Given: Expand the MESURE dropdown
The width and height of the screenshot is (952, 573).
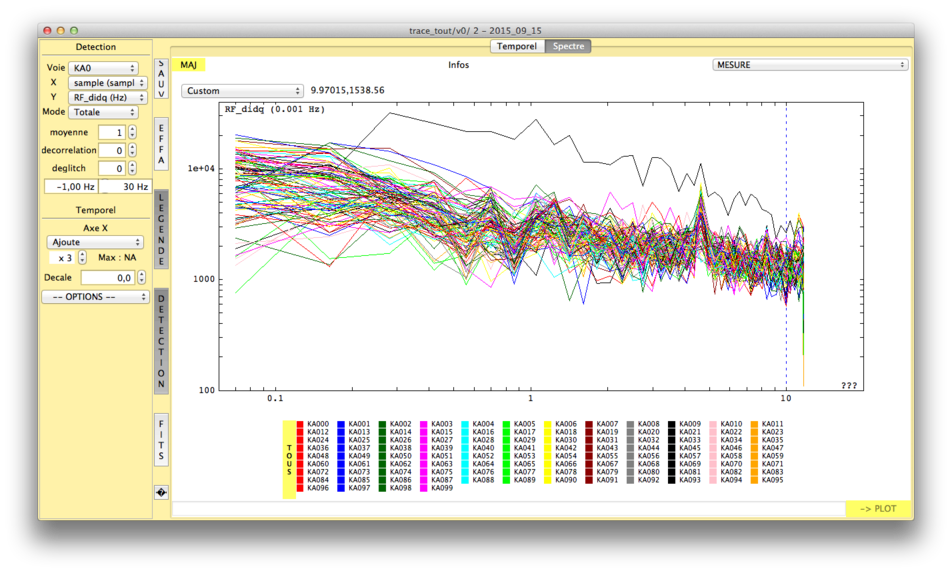Looking at the screenshot, I should tap(810, 65).
